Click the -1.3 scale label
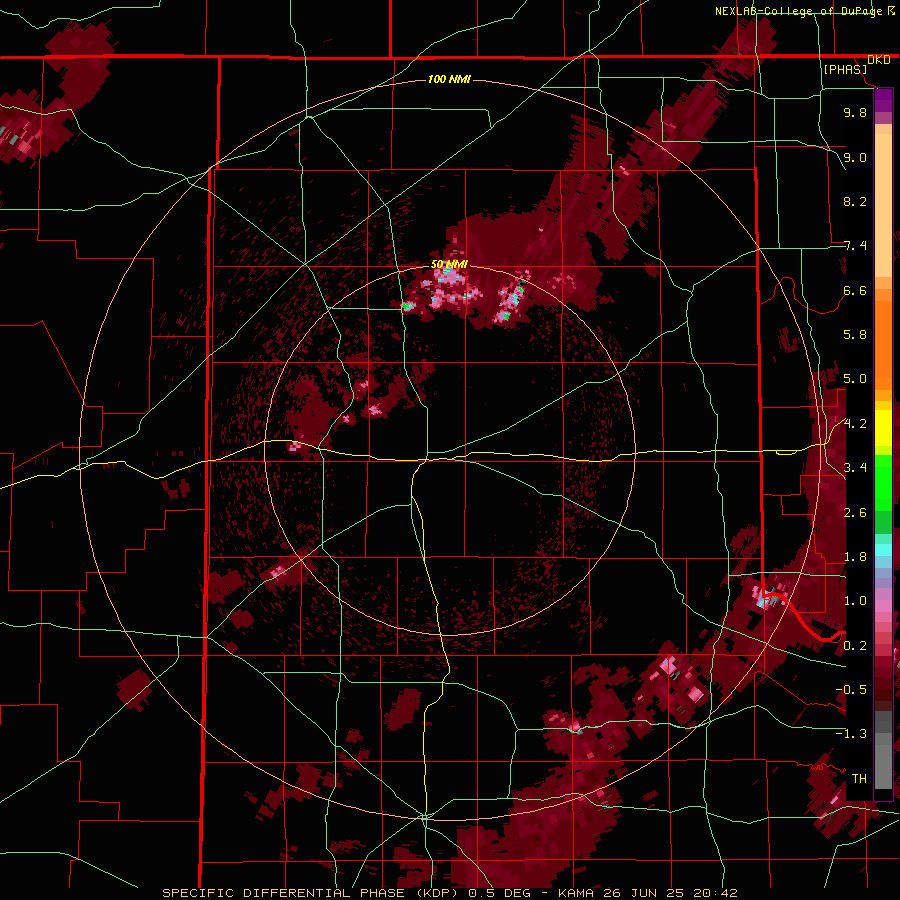 (x=851, y=734)
